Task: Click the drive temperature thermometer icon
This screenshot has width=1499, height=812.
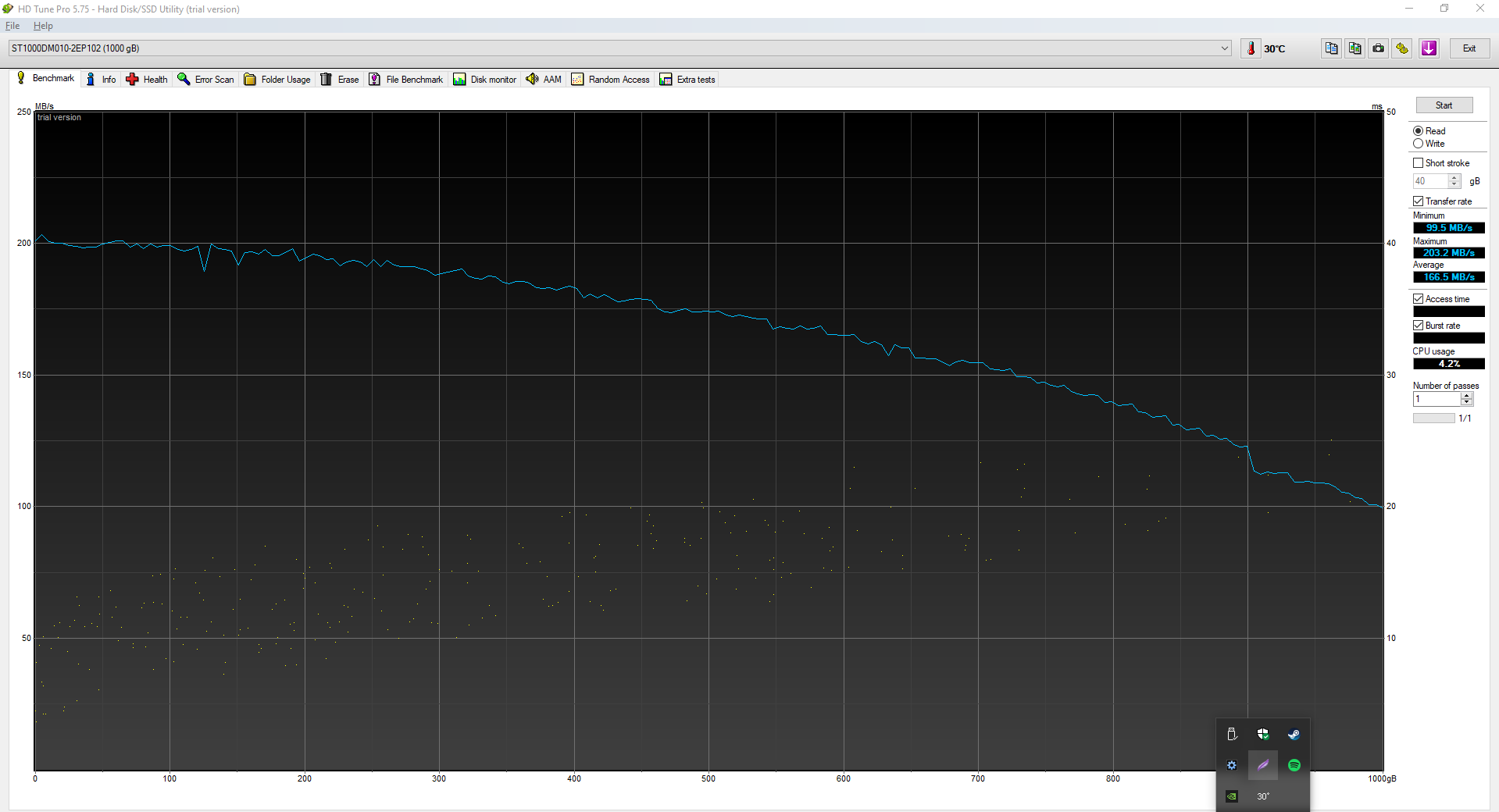Action: tap(1251, 48)
